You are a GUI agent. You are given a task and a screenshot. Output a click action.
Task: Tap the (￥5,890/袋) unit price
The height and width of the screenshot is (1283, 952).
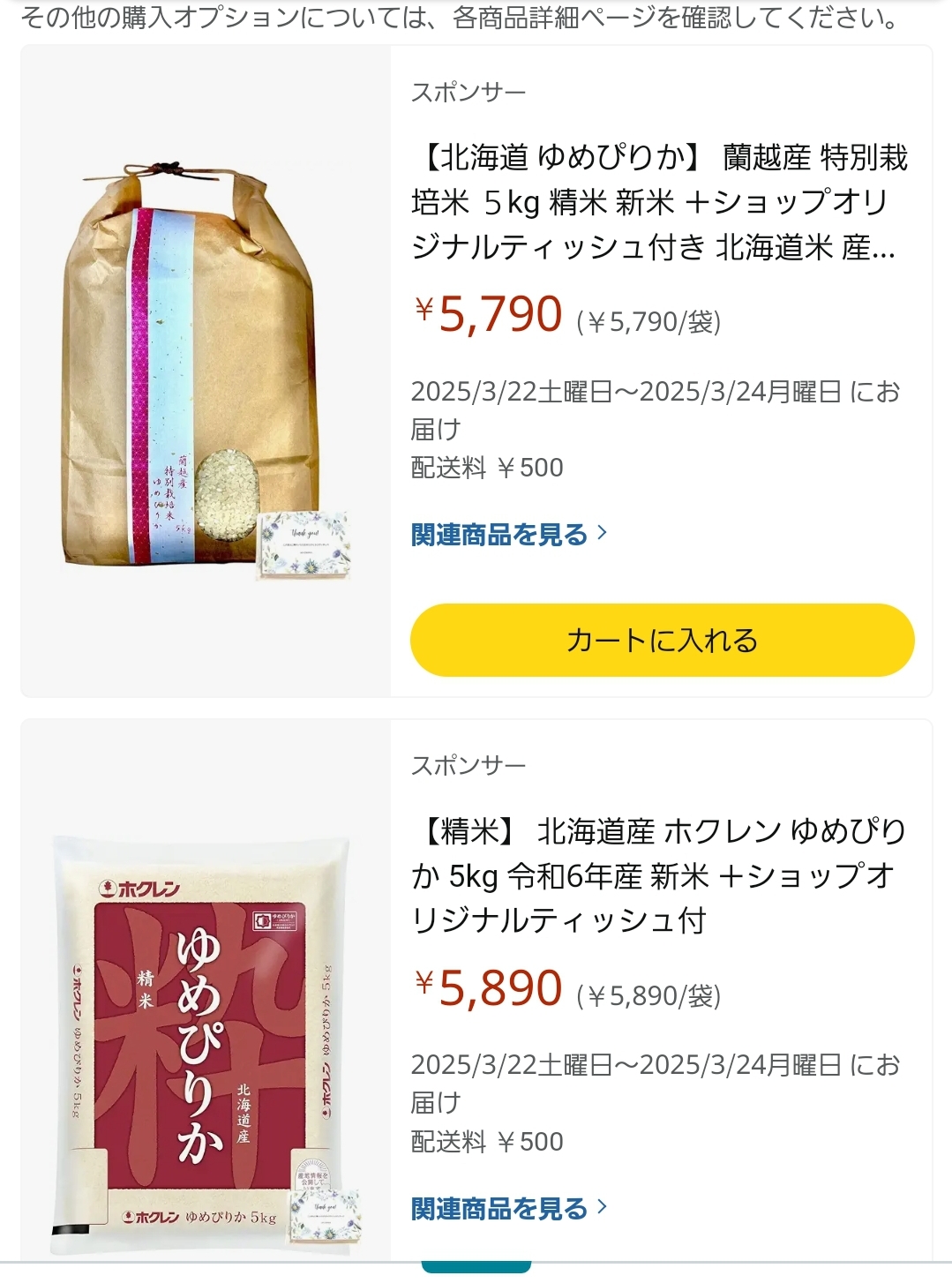[648, 996]
